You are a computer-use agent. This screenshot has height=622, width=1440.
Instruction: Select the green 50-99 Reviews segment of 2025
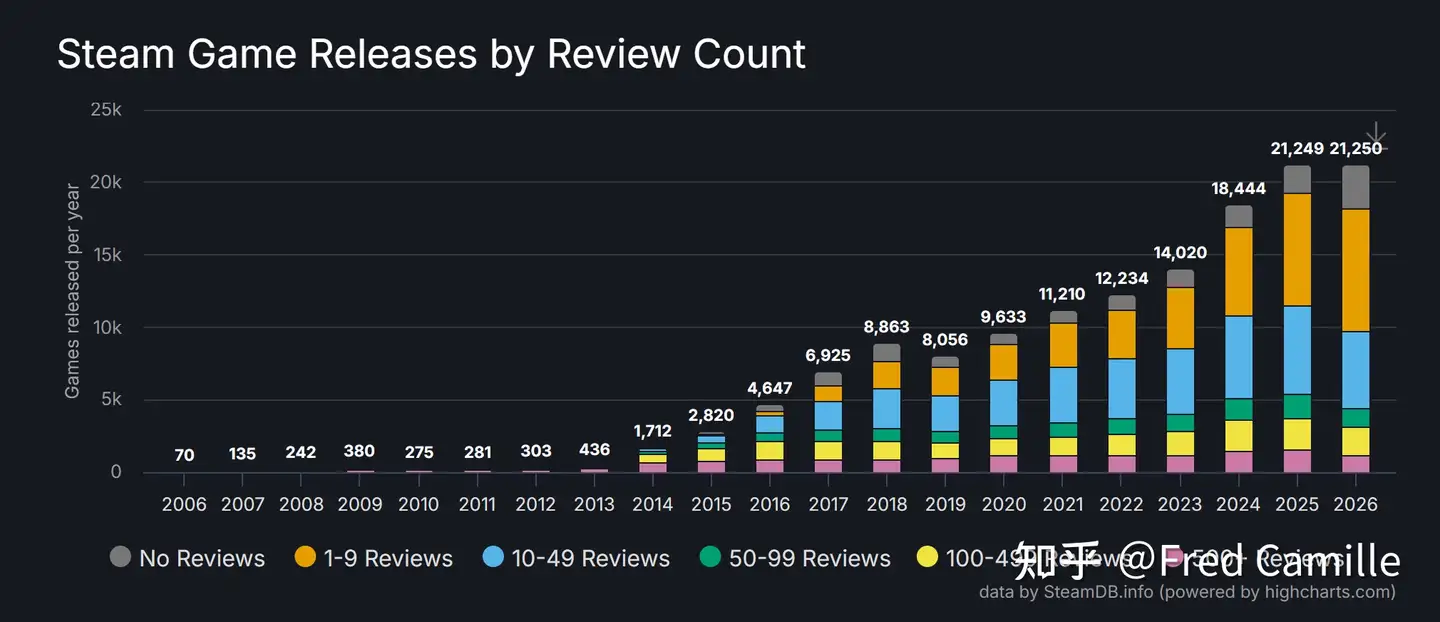[1297, 406]
